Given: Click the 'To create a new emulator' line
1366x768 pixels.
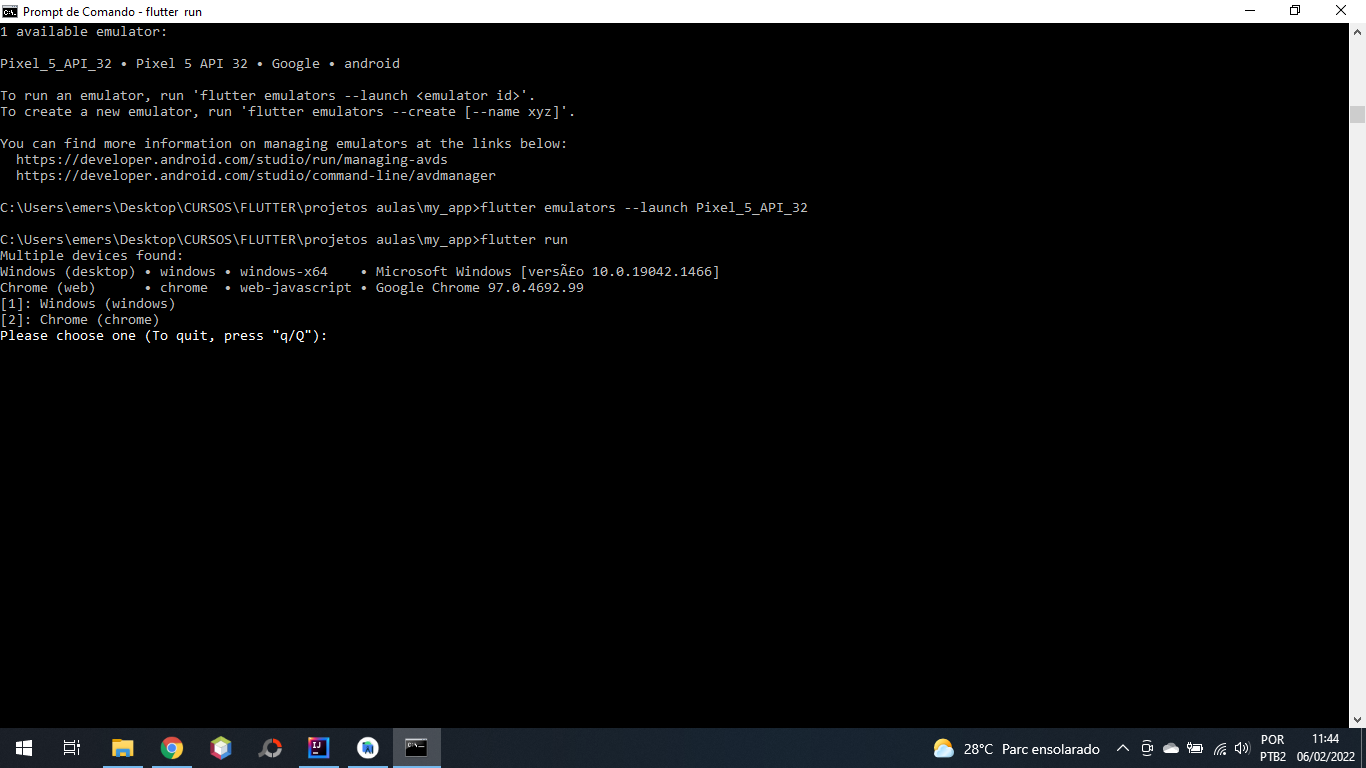Looking at the screenshot, I should coord(288,112).
